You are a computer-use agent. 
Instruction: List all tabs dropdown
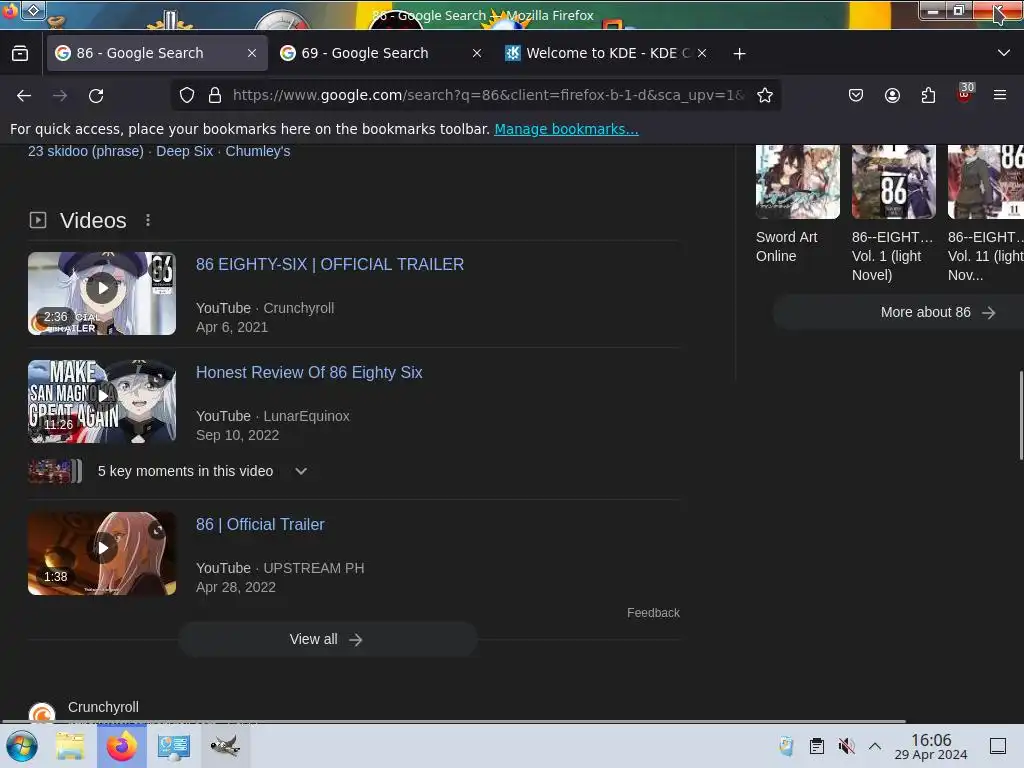click(x=1004, y=53)
